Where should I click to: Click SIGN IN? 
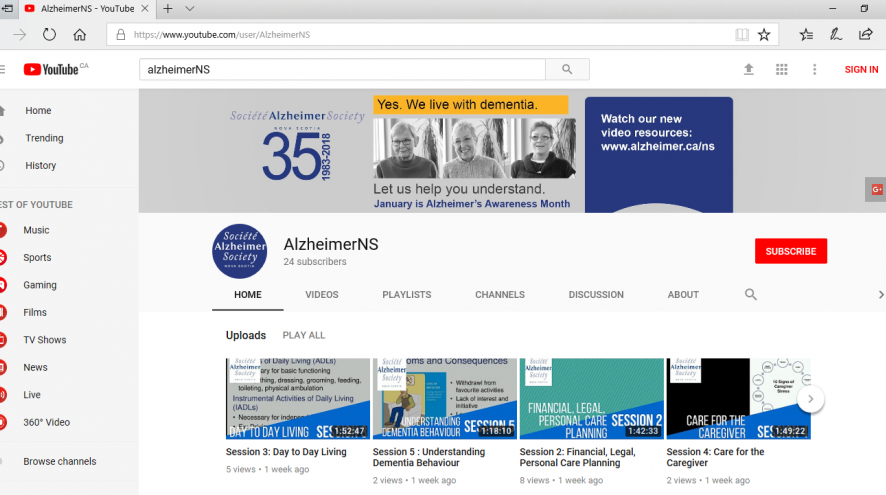point(861,70)
